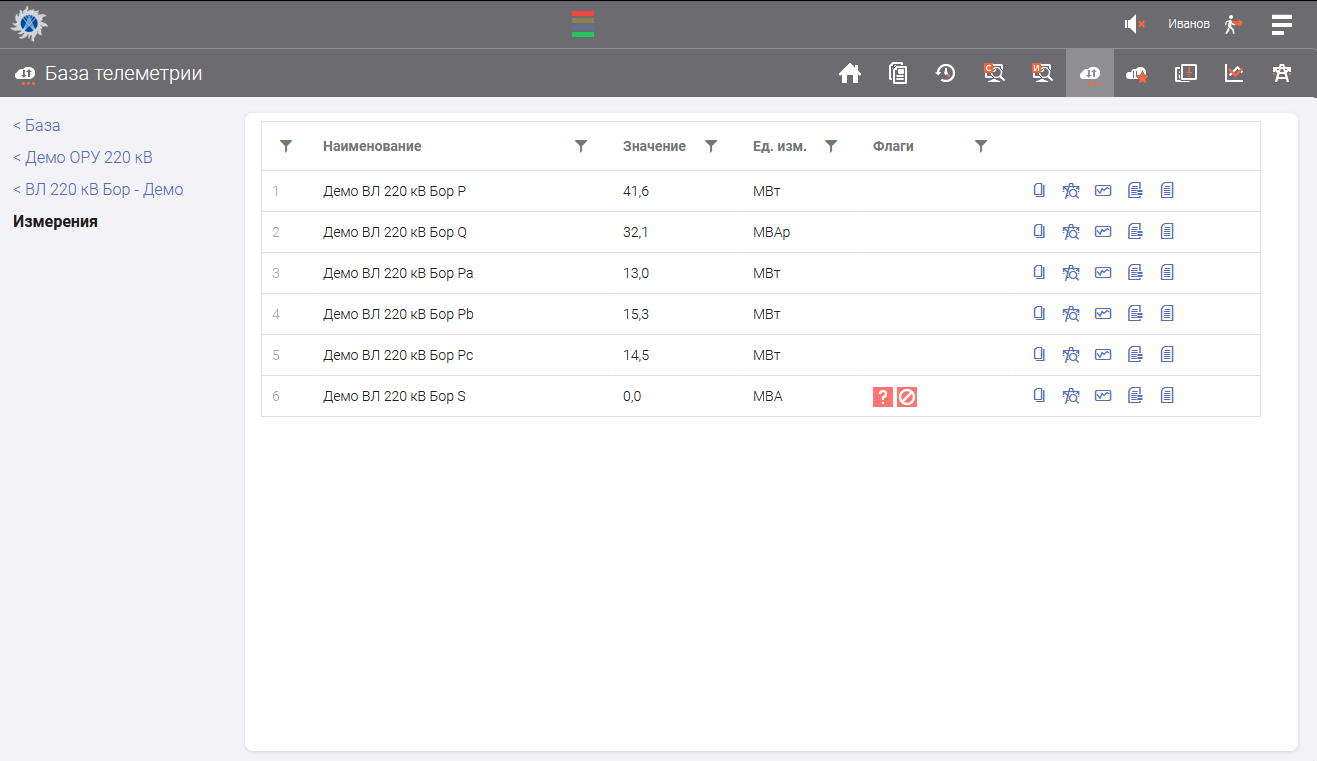The image size is (1317, 761).
Task: Click the red question flag on Бор S
Action: 882,397
